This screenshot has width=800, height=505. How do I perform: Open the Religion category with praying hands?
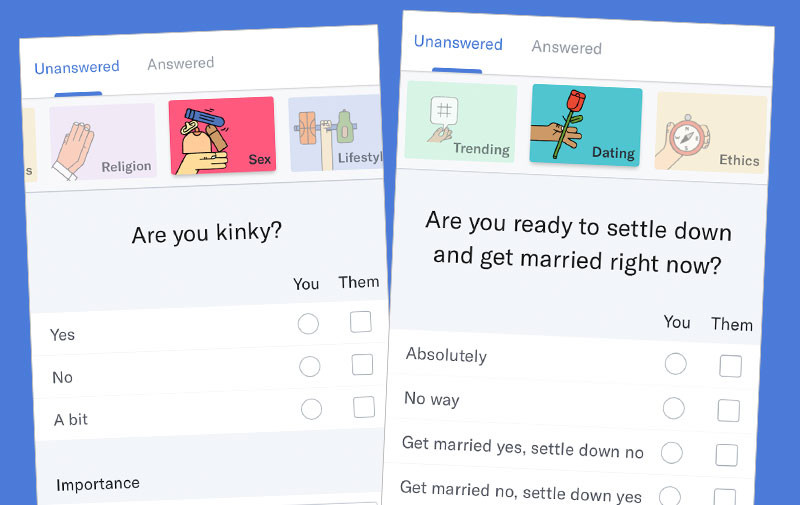[103, 142]
